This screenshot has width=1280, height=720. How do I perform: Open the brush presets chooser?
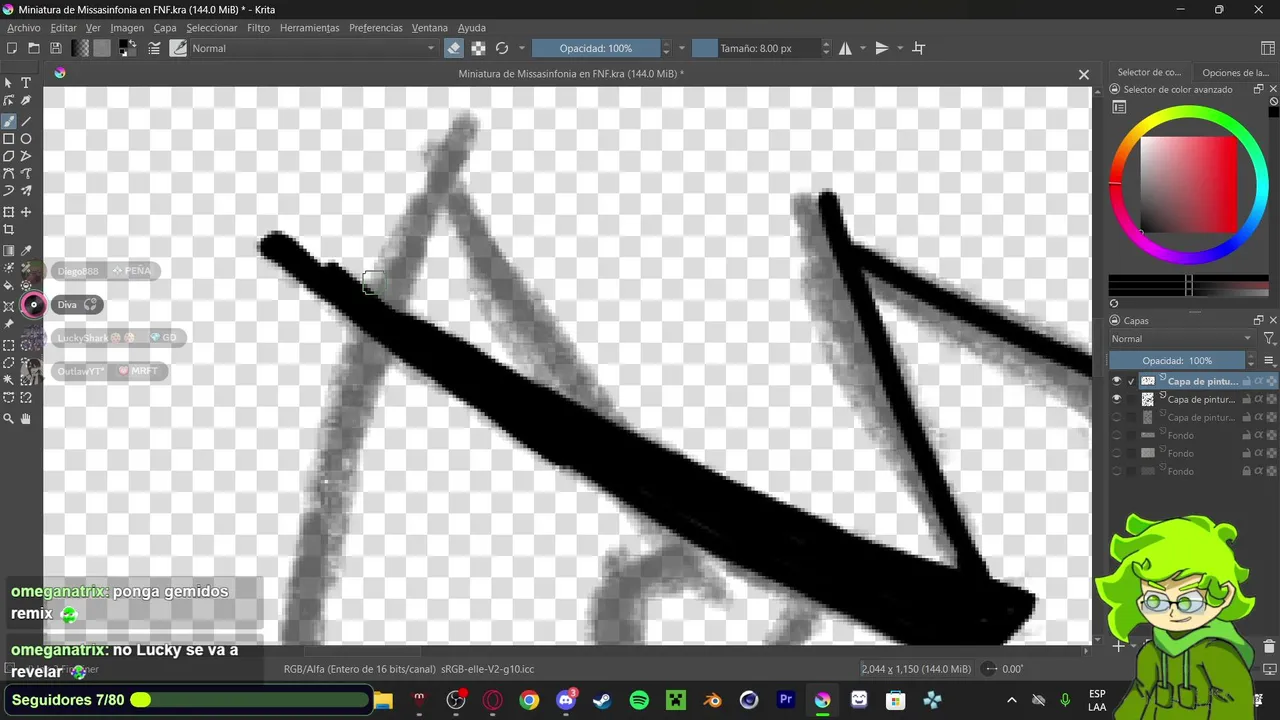pos(179,48)
